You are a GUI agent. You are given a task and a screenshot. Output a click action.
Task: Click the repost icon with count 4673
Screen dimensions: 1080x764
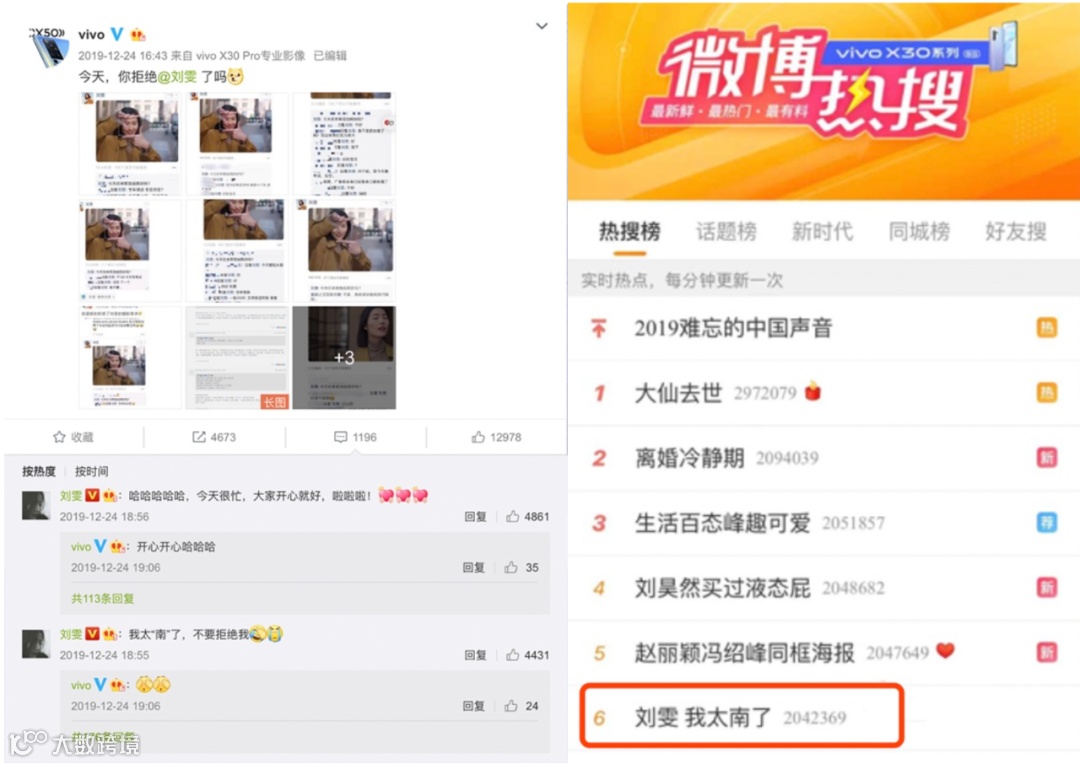click(x=199, y=437)
